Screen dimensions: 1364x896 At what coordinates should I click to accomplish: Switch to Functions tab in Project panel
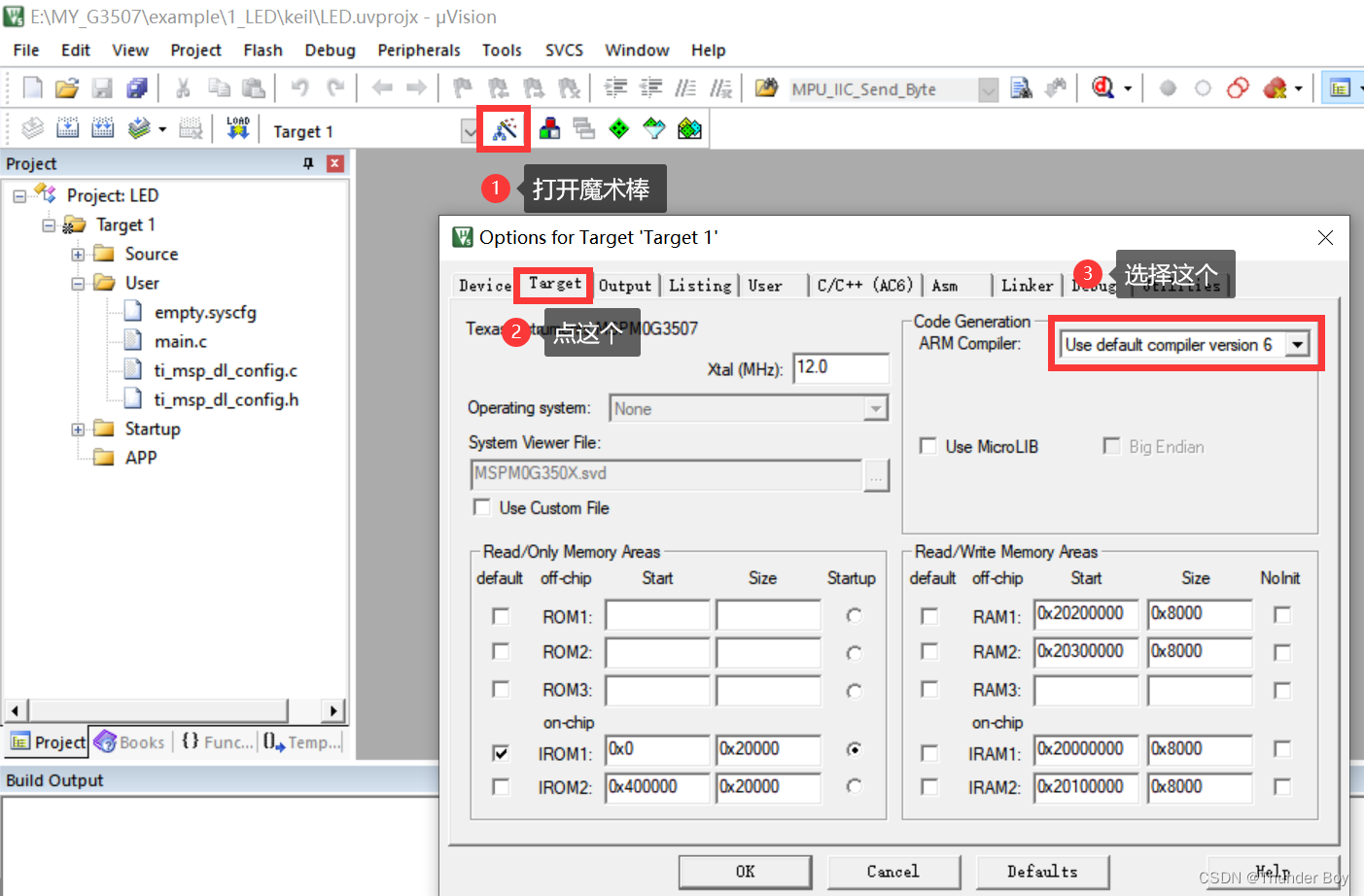(218, 742)
